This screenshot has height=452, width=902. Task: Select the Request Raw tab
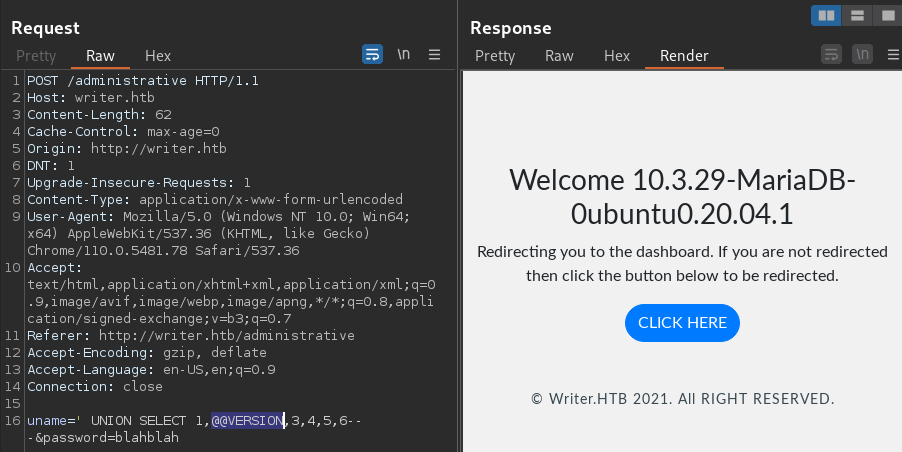(100, 56)
